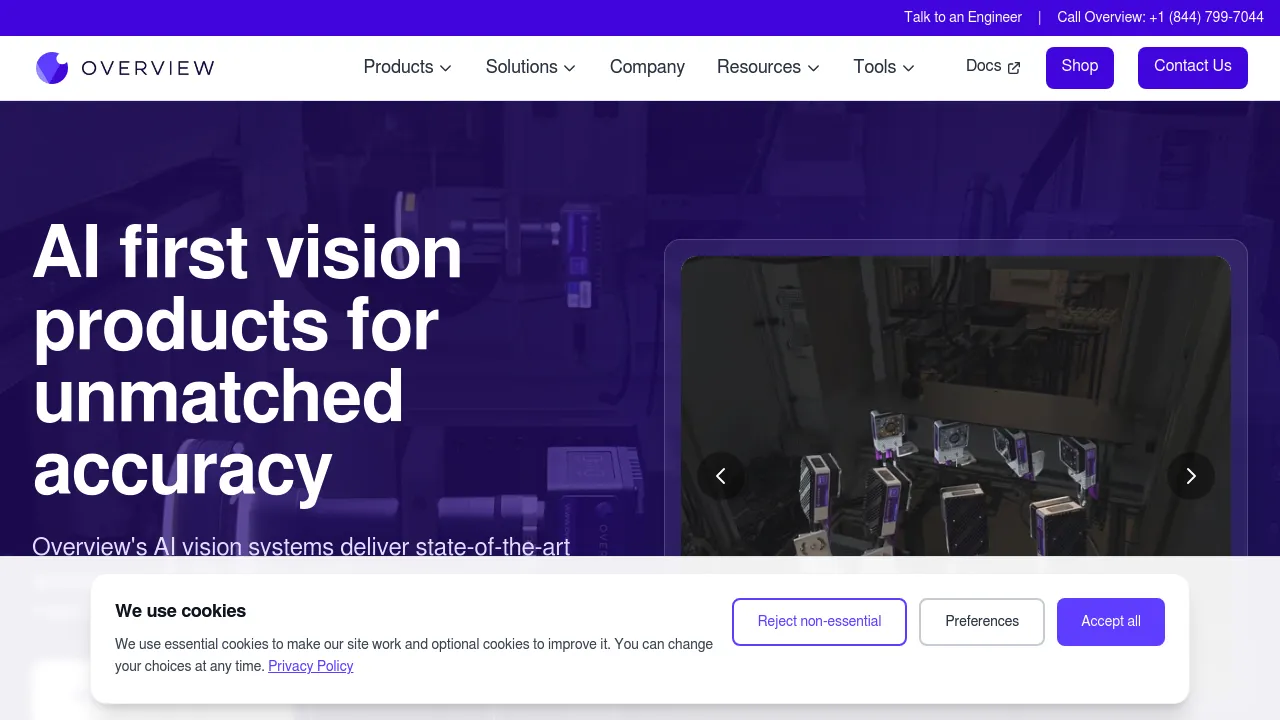The height and width of the screenshot is (720, 1280).
Task: Show the previous carousel slide
Action: coord(721,476)
